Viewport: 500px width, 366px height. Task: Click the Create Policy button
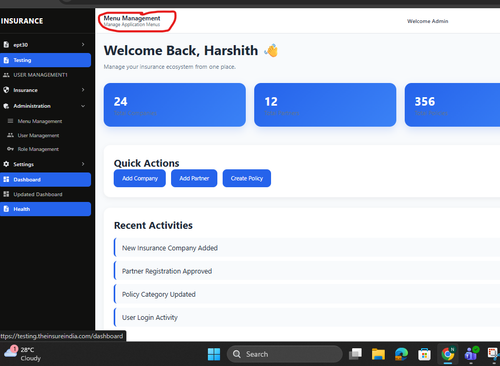point(247,178)
